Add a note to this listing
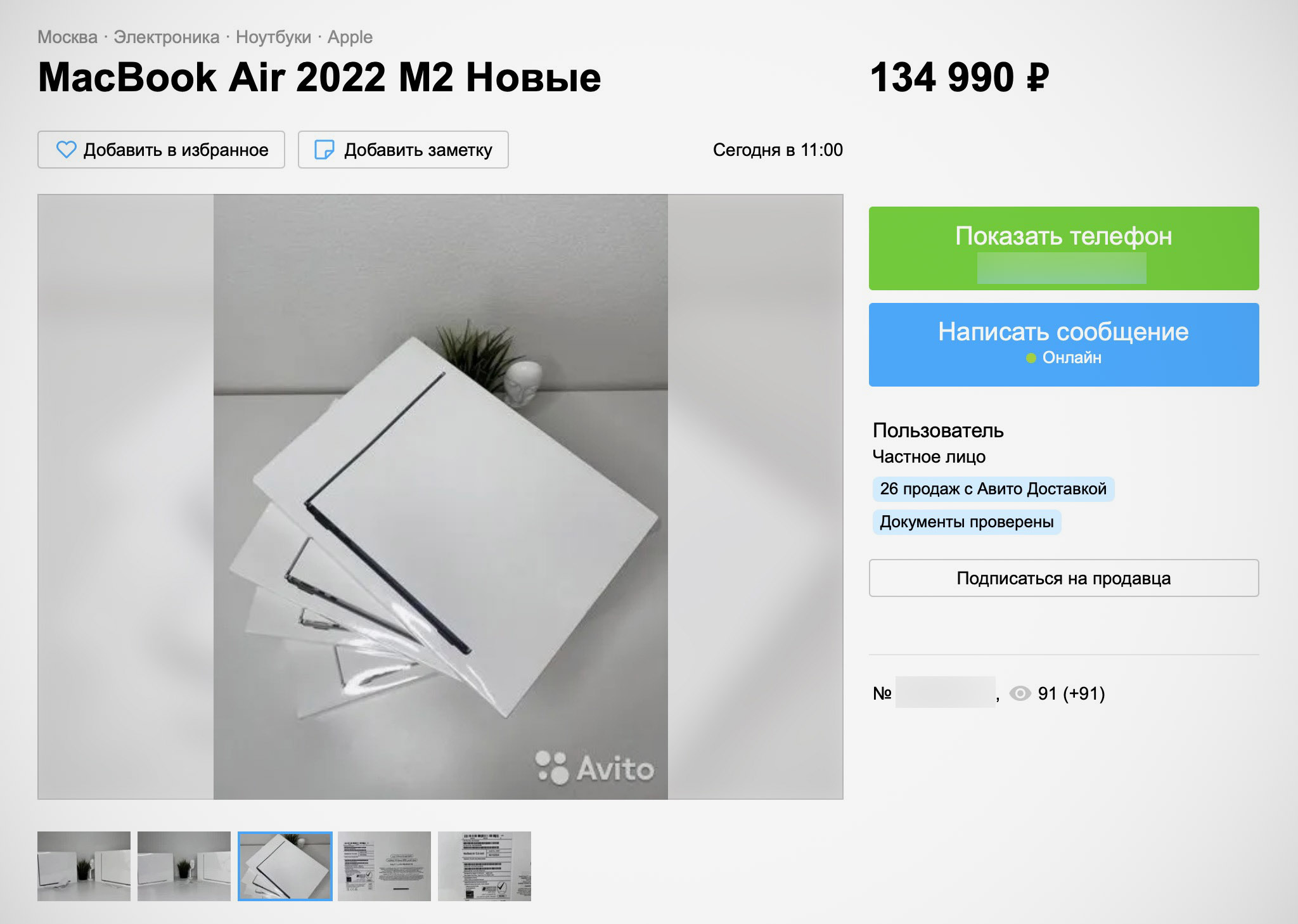1298x924 pixels. (x=403, y=150)
